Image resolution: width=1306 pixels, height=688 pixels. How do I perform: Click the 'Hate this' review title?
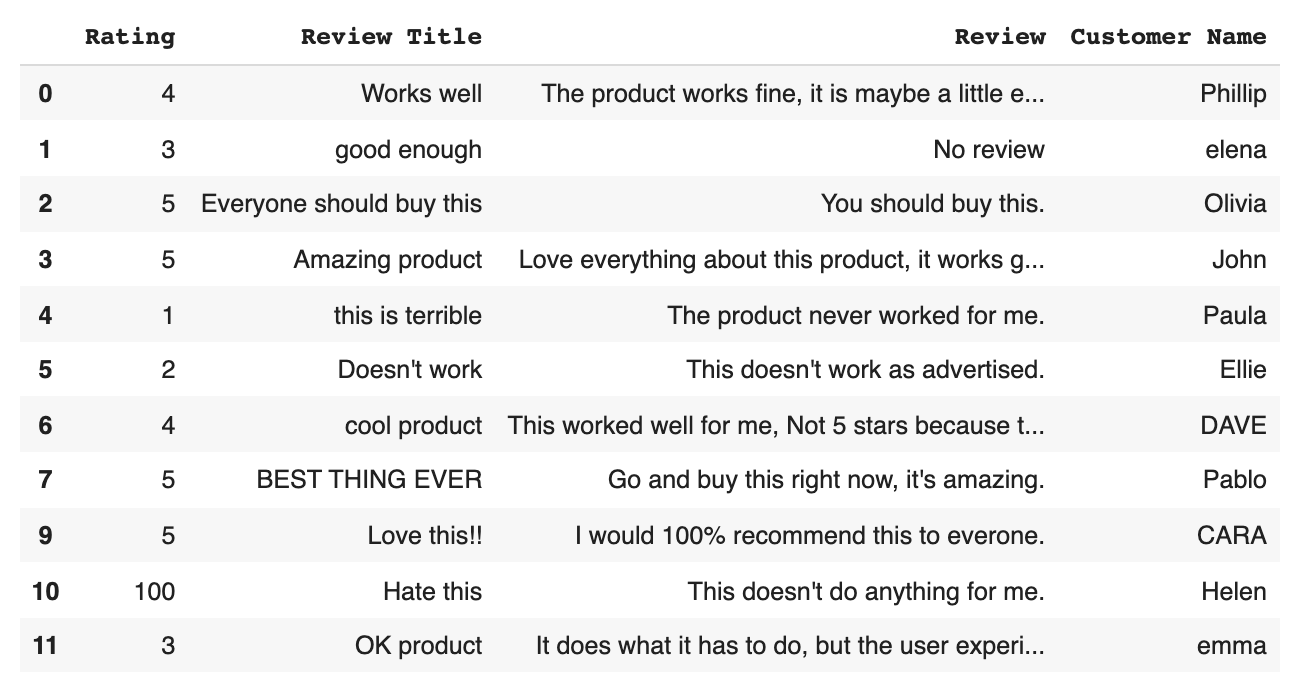[432, 591]
